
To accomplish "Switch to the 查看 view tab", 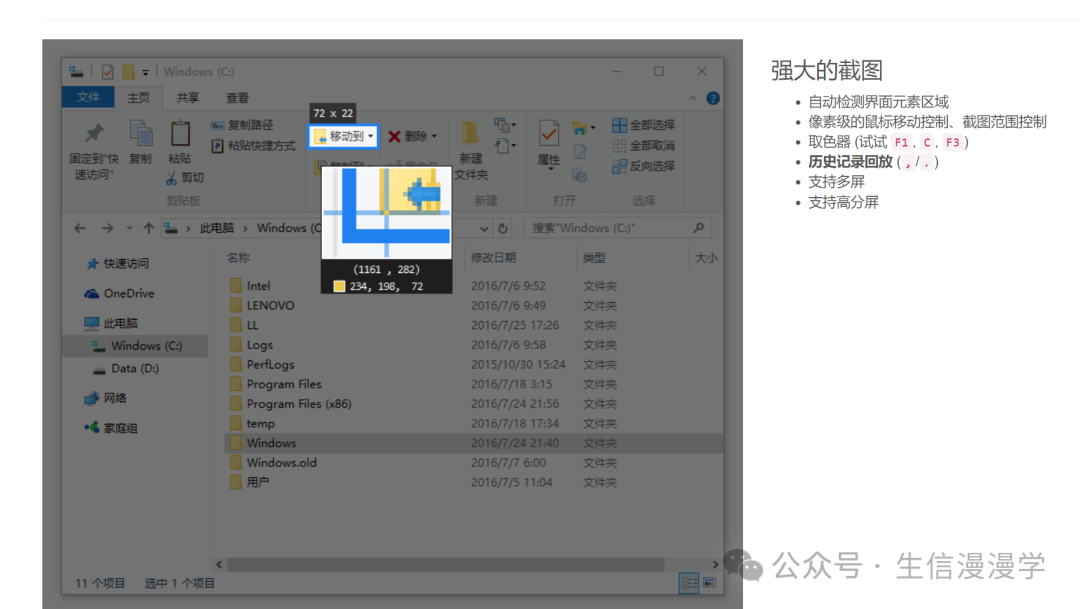I will coord(238,98).
